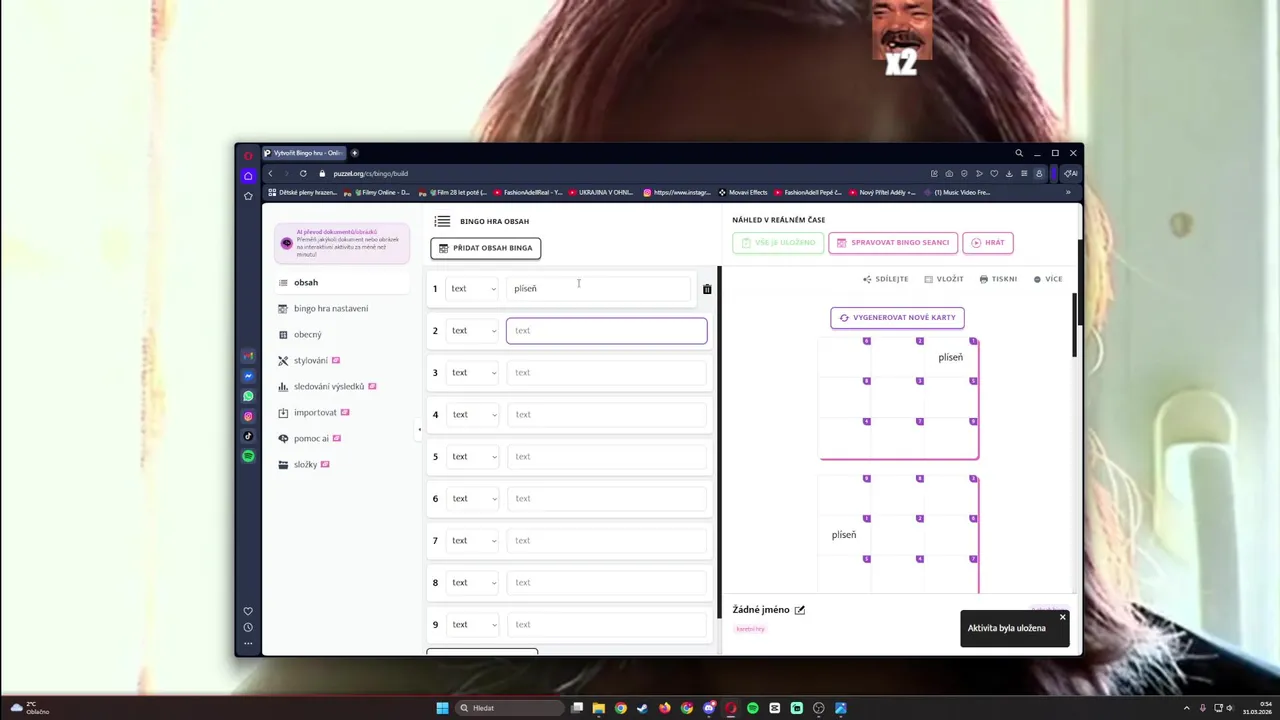Dismiss the Aktivita byla uložena notification
Viewport: 1280px width, 720px height.
point(1062,617)
